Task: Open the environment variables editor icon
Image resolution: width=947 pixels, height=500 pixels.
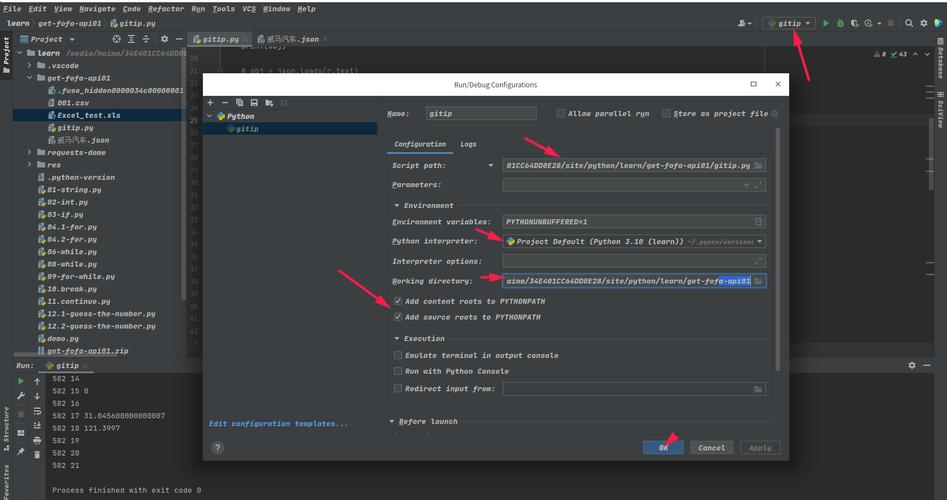Action: point(759,222)
